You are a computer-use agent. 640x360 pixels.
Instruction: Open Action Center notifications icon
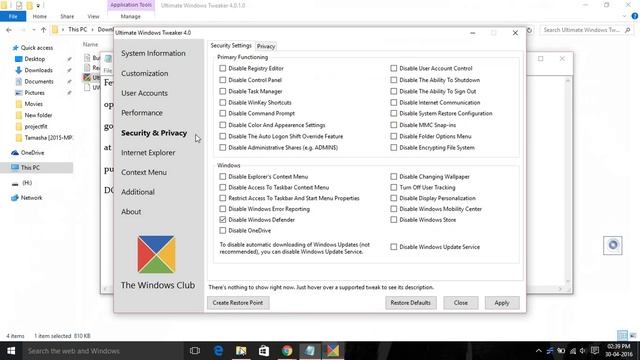(x=595, y=351)
